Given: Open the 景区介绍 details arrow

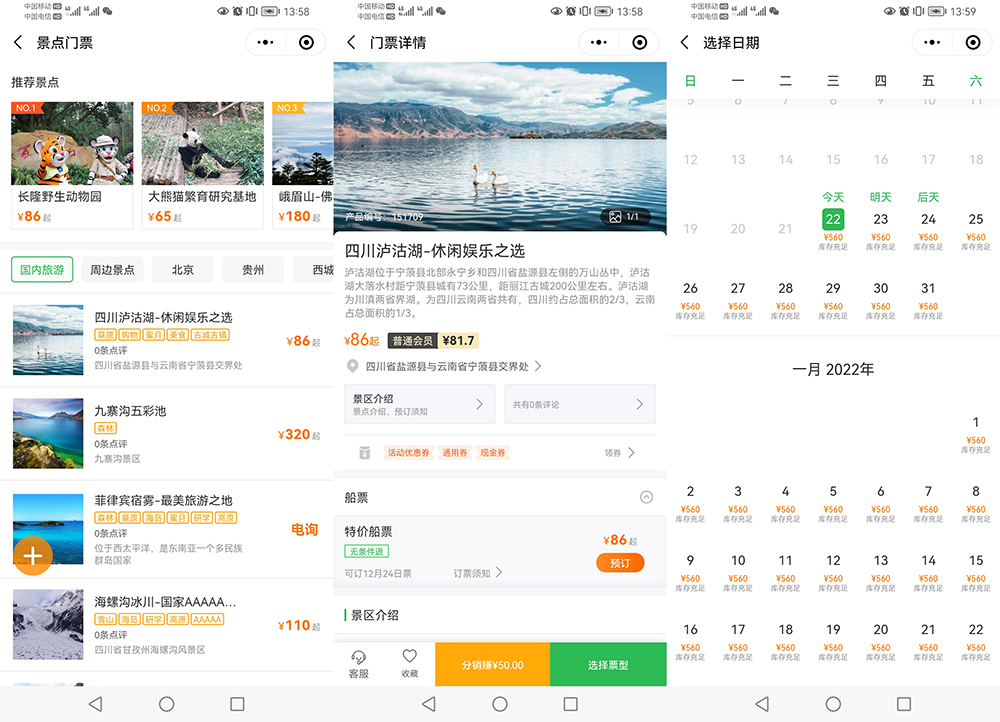Looking at the screenshot, I should pyautogui.click(x=479, y=404).
